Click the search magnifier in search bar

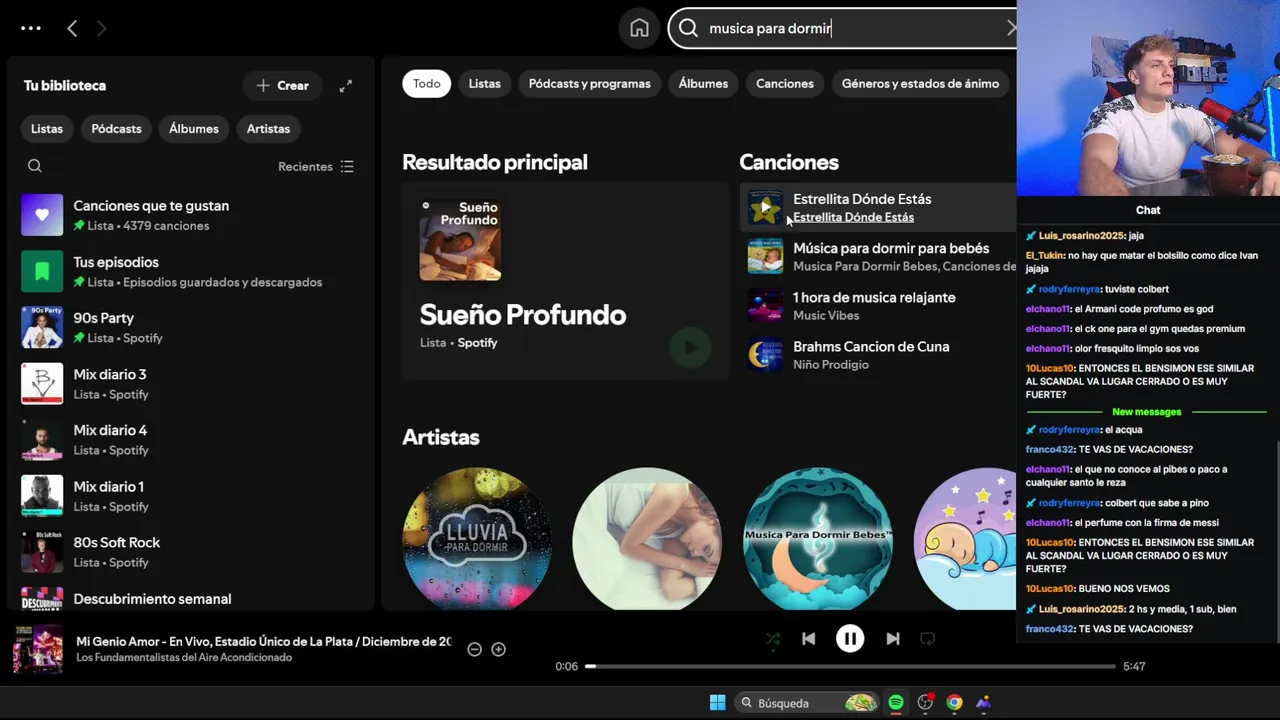[x=688, y=28]
